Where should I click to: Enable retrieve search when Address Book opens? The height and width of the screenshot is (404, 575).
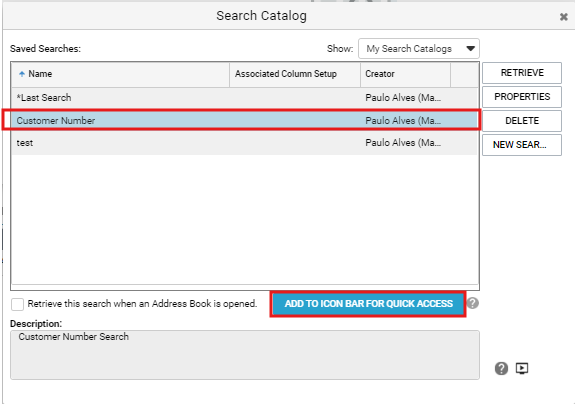click(17, 304)
